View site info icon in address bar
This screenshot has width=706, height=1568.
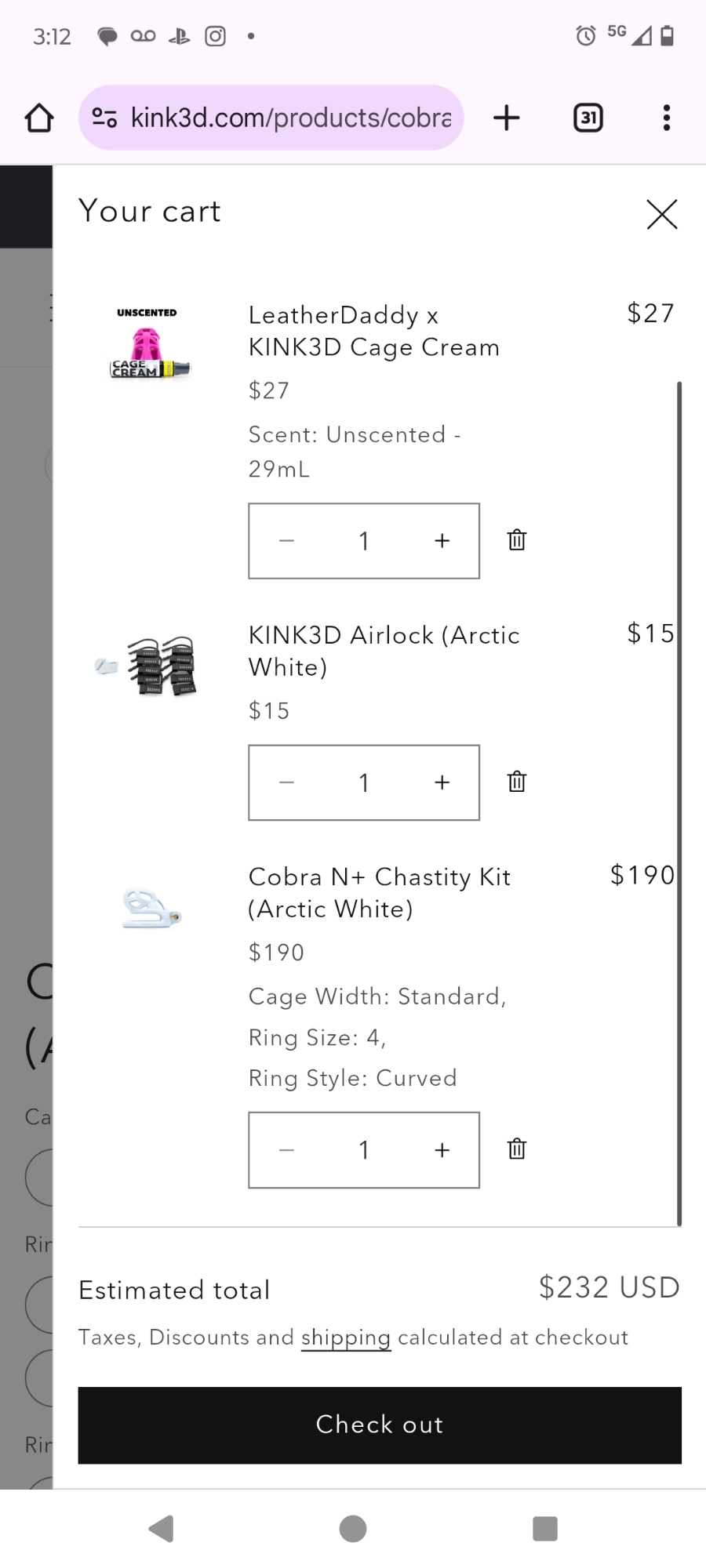click(x=104, y=118)
